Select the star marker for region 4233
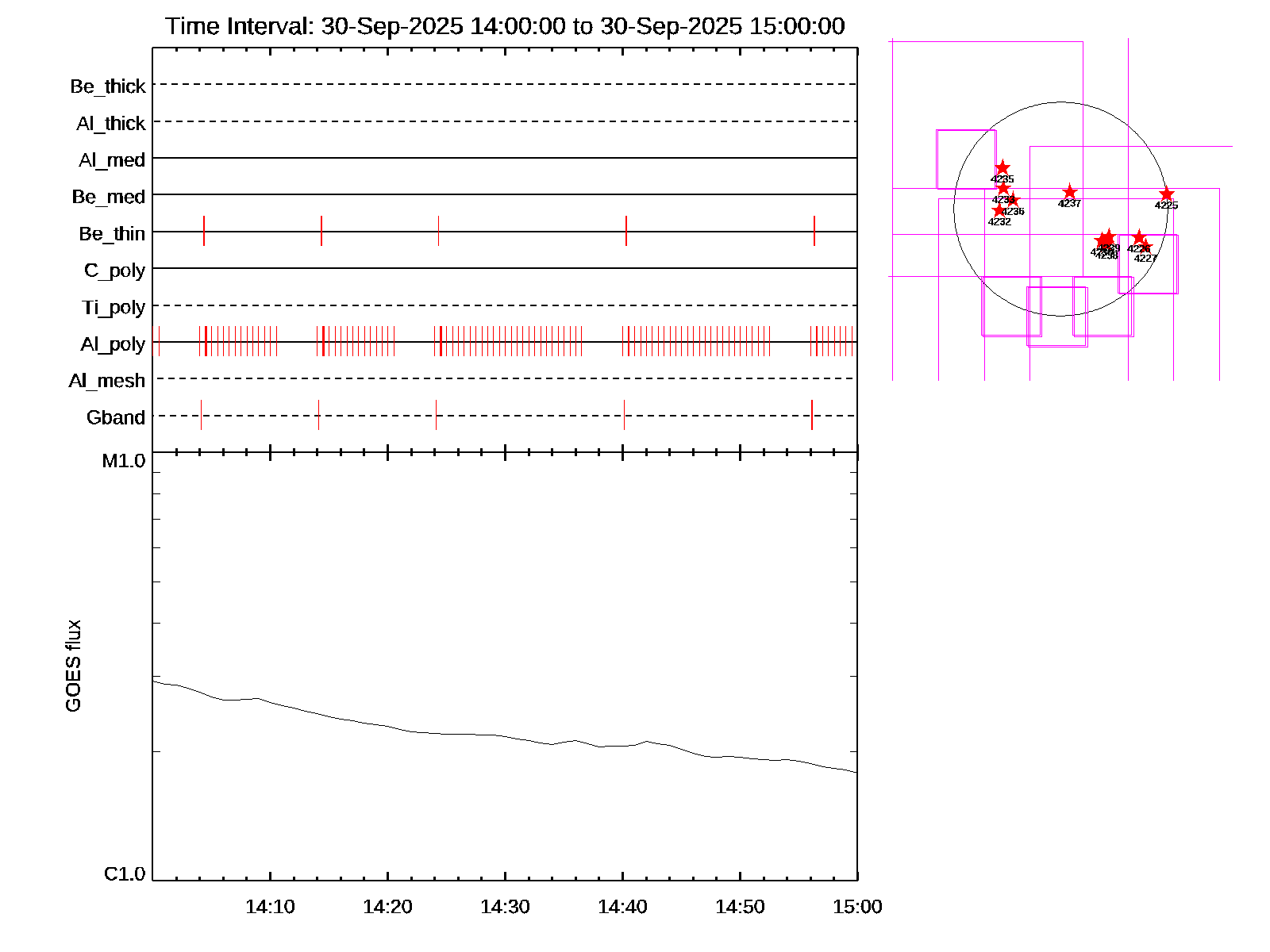This screenshot has width=1270, height=952. point(1003,188)
